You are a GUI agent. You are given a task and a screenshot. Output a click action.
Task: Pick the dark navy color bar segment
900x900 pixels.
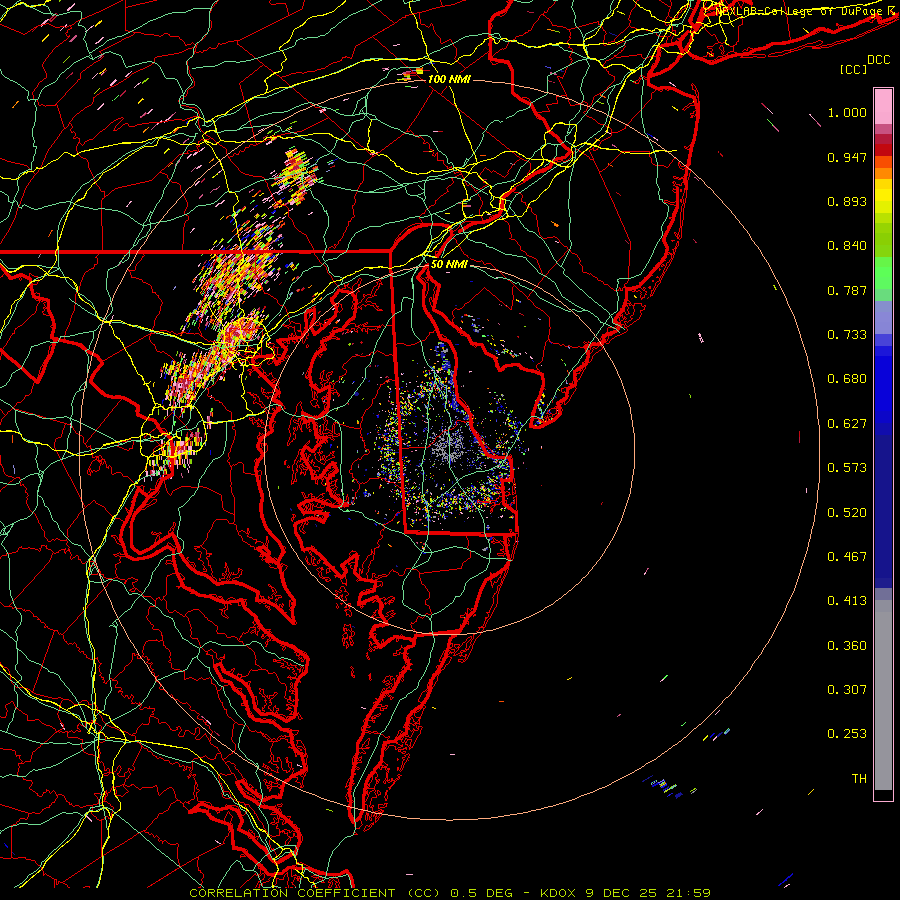[883, 511]
